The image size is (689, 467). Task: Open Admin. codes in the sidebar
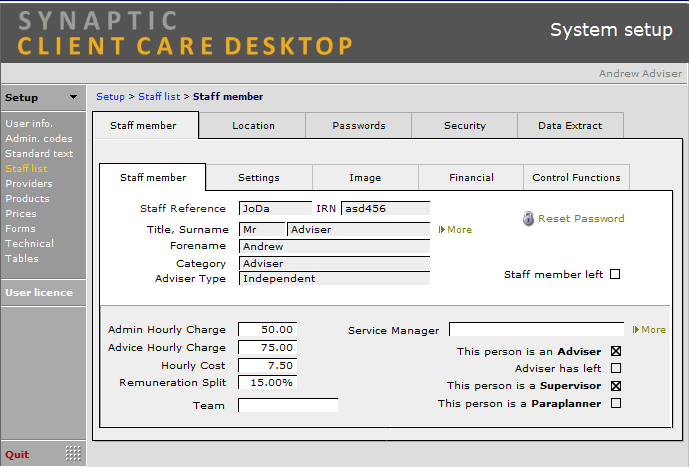pyautogui.click(x=39, y=138)
